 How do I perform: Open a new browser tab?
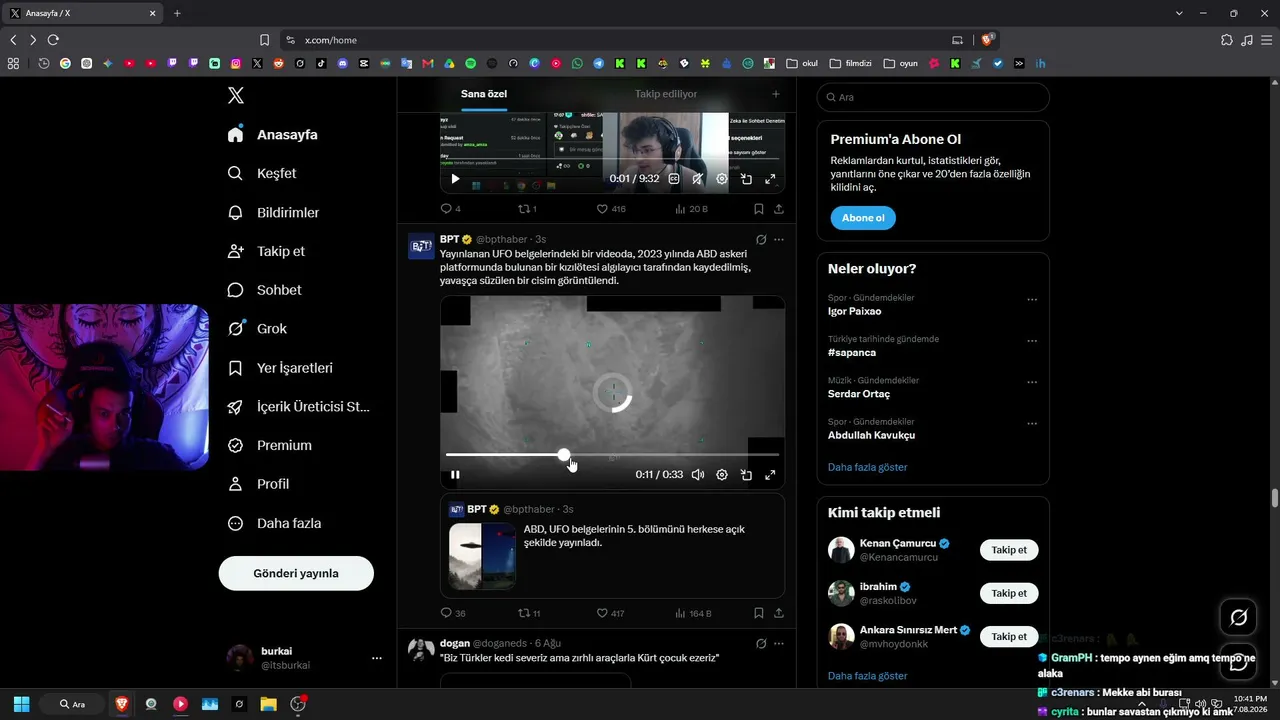[x=177, y=13]
